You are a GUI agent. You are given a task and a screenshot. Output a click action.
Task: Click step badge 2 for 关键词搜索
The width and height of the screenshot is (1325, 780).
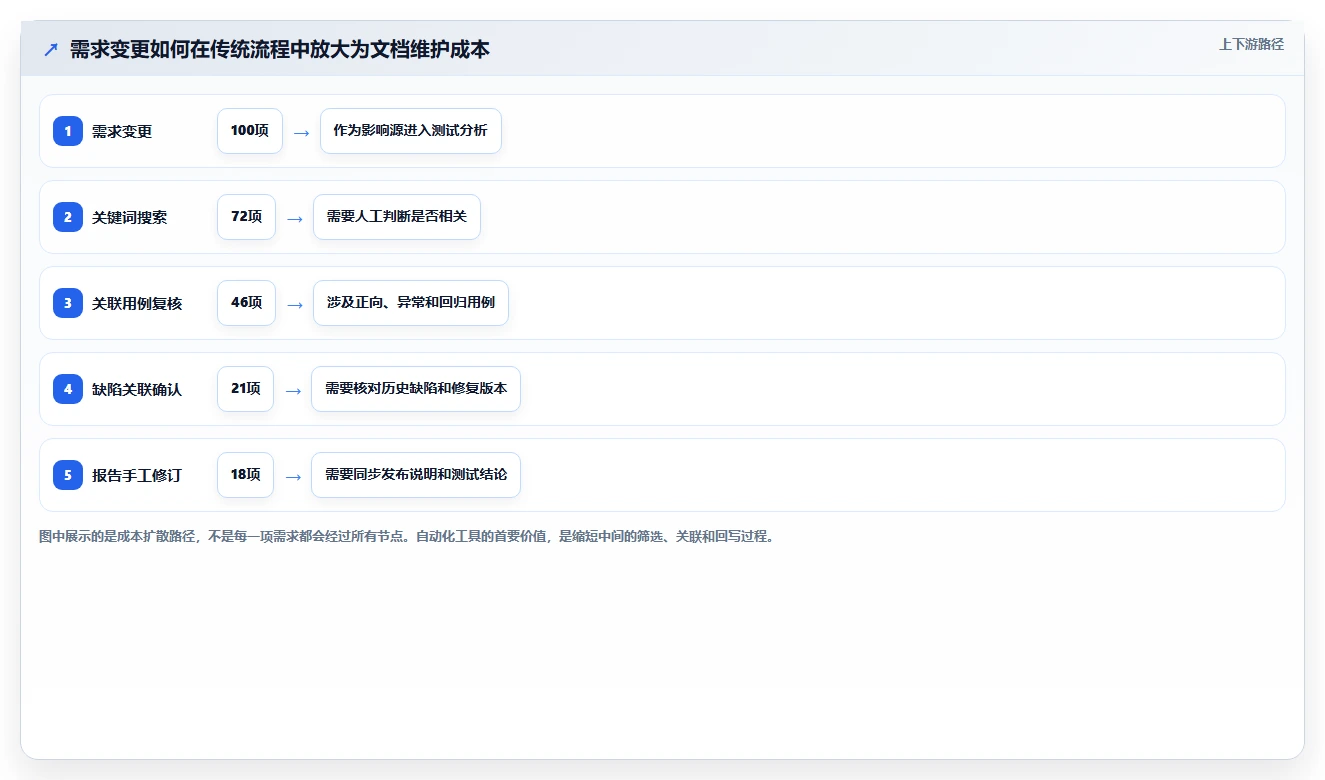click(68, 217)
